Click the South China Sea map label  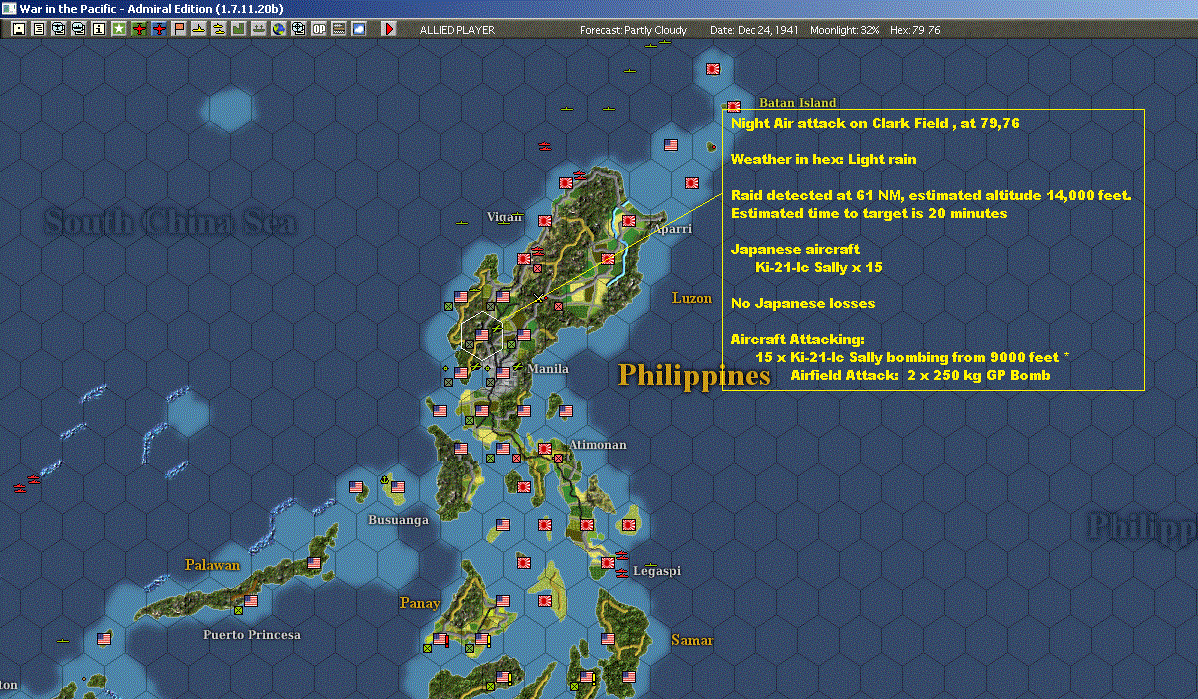click(x=170, y=222)
